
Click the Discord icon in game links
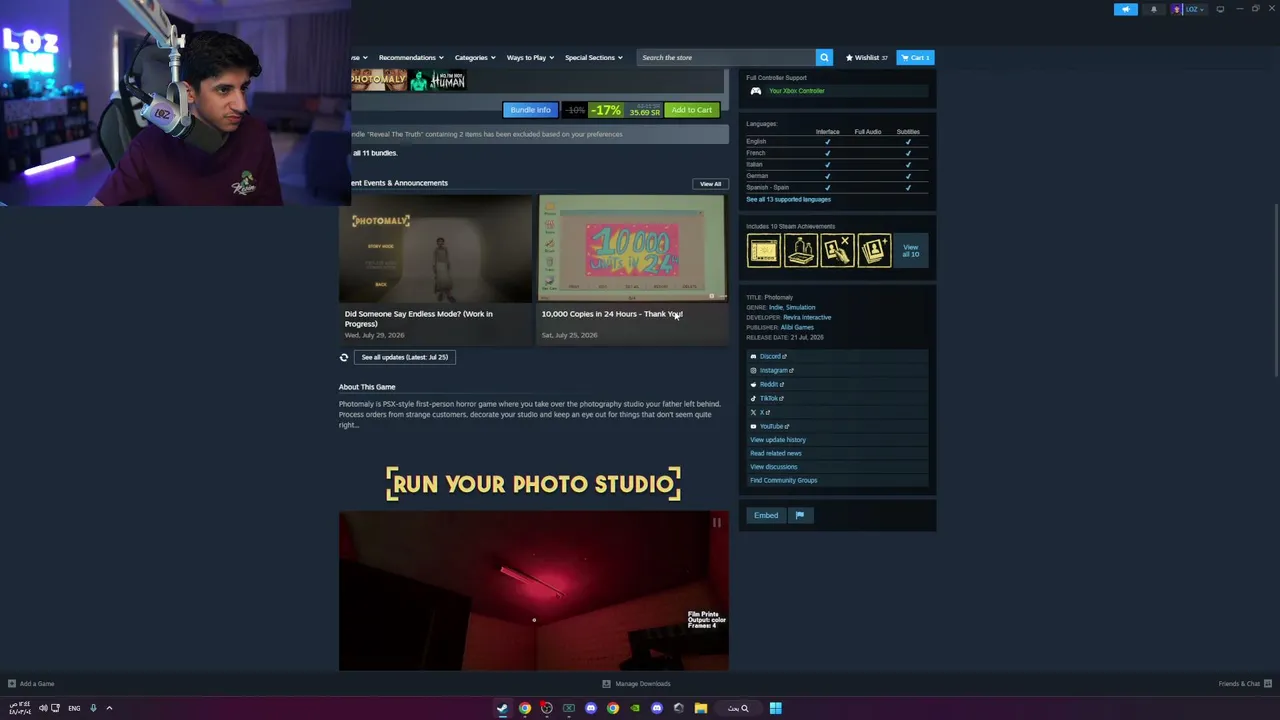pyautogui.click(x=754, y=356)
